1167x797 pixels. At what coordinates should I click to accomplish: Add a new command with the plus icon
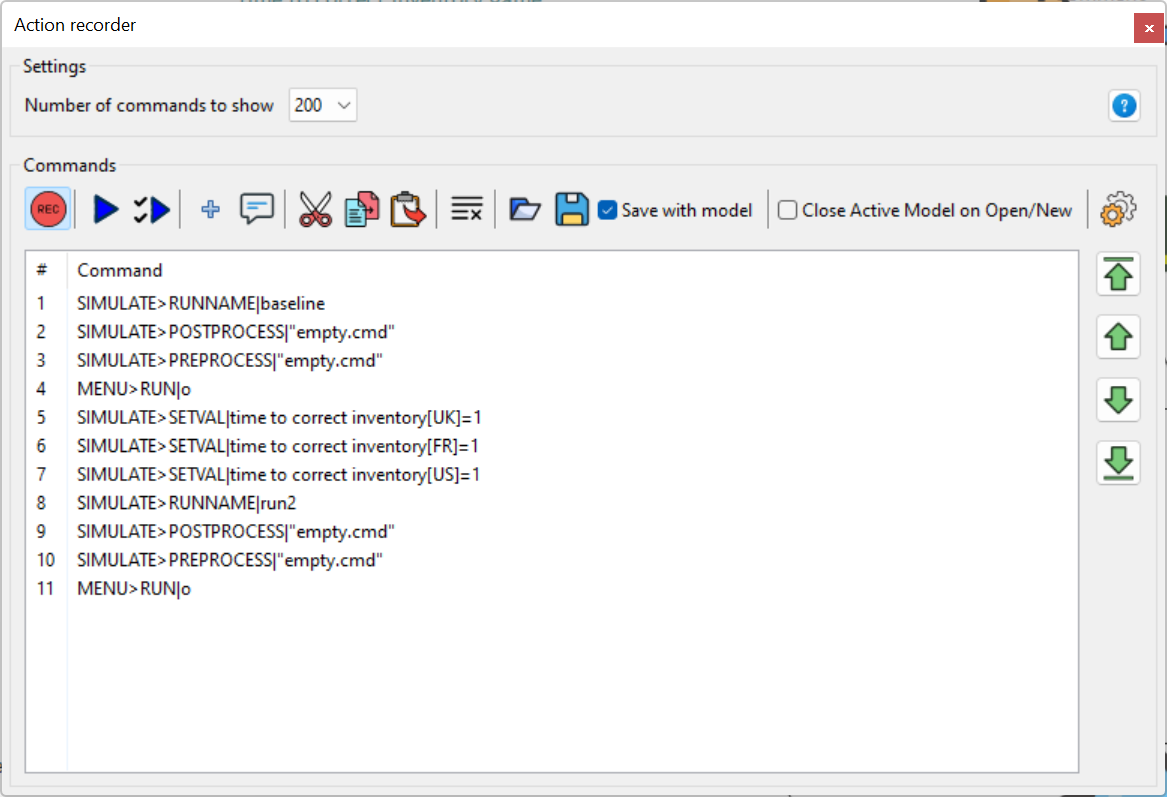[x=210, y=208]
